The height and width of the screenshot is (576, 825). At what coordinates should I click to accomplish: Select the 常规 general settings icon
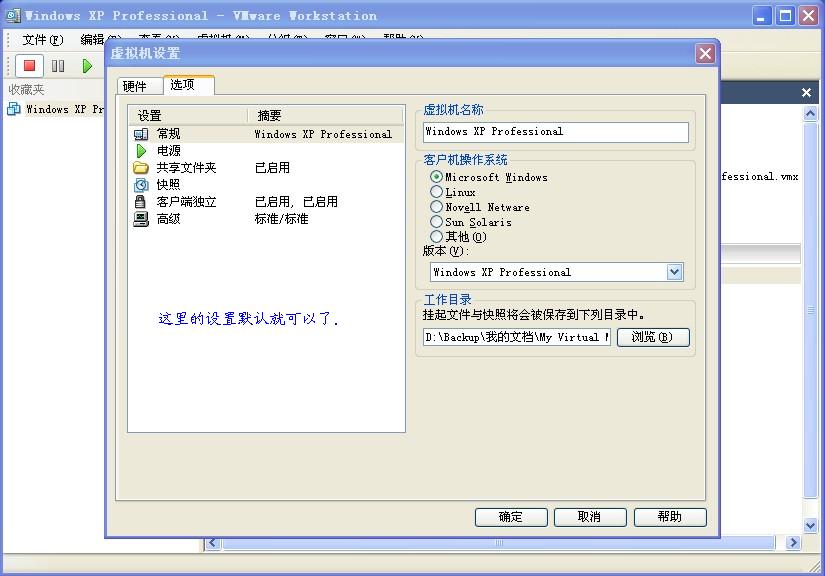(141, 134)
